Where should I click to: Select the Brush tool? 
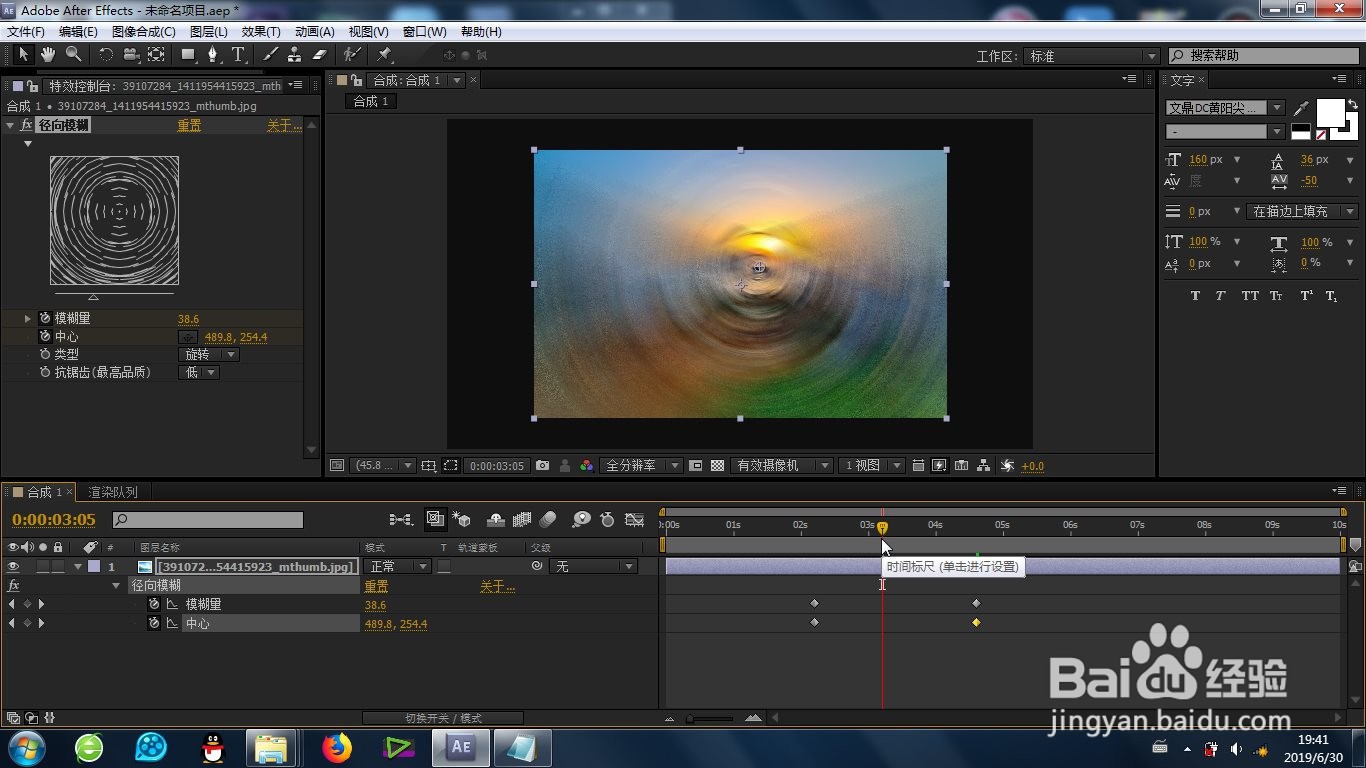(x=270, y=54)
